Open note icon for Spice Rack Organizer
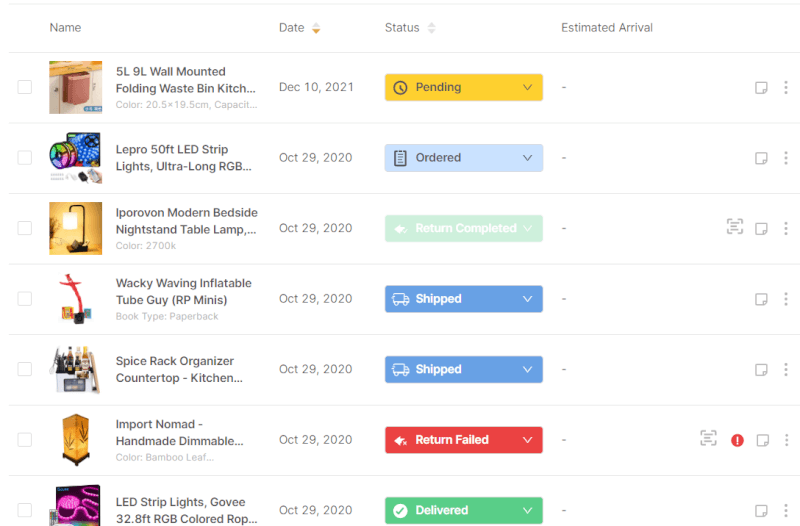This screenshot has width=800, height=526. tap(761, 369)
